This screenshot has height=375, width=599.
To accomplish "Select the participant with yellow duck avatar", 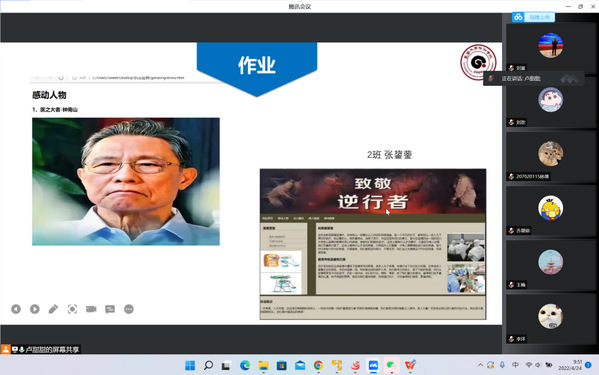I will (550, 208).
